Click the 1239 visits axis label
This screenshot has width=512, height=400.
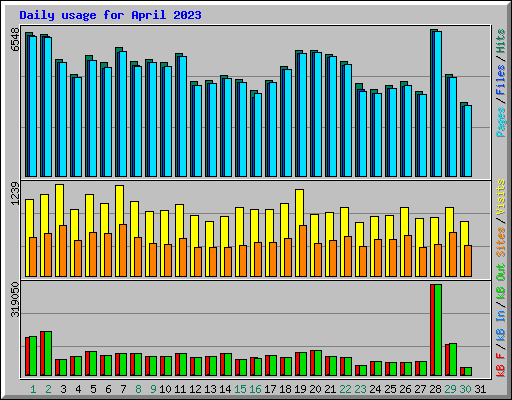coord(15,193)
